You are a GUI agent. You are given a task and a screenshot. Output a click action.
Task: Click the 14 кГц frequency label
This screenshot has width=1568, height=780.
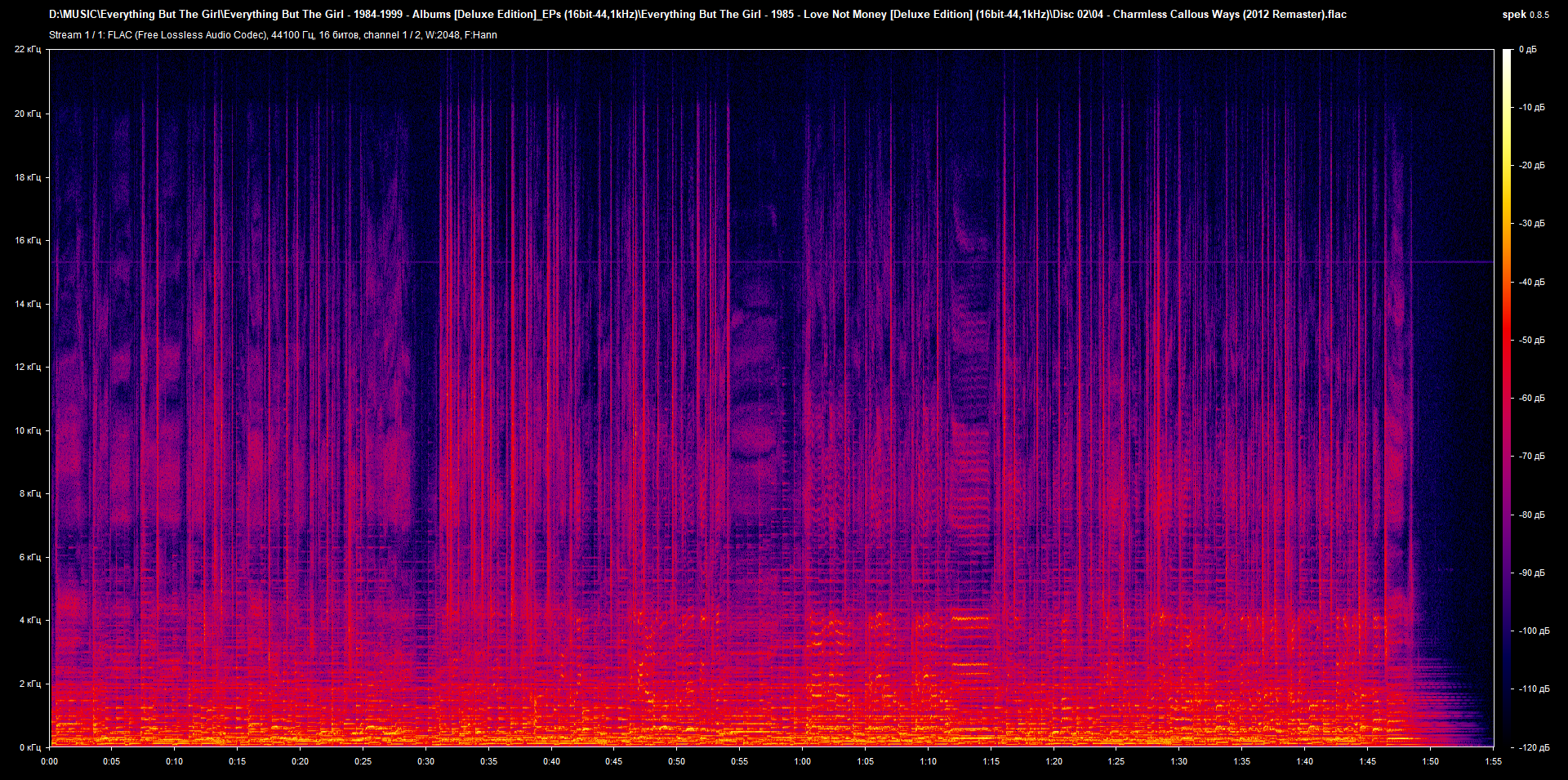click(28, 304)
